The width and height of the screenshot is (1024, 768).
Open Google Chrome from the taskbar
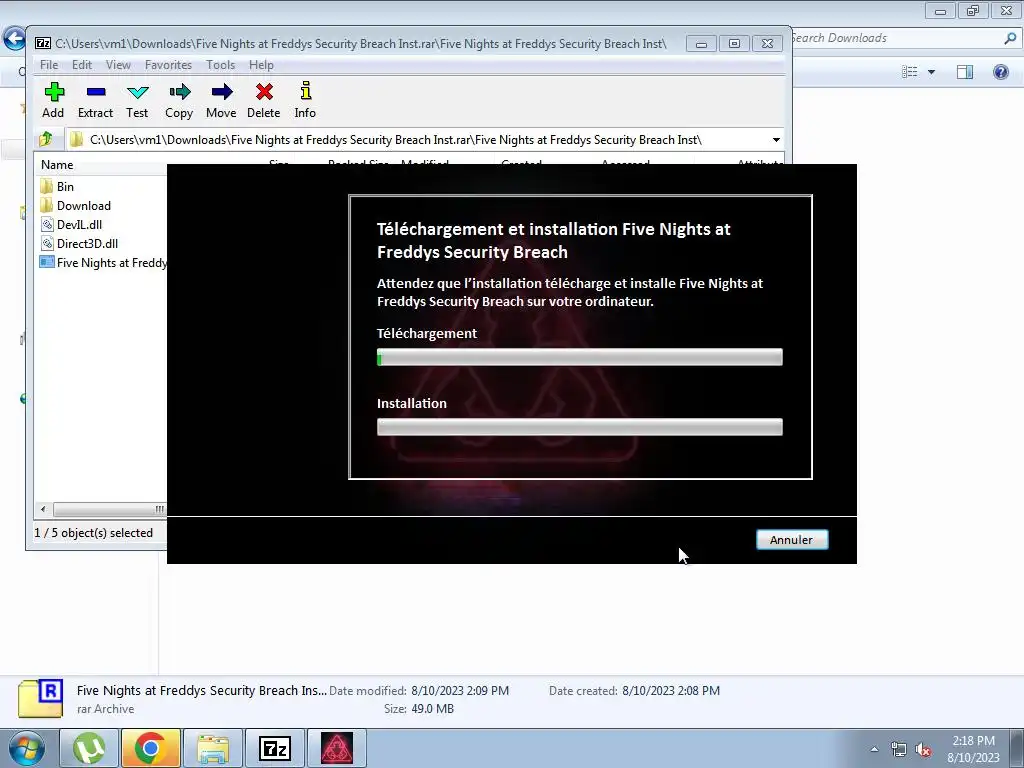[x=150, y=749]
